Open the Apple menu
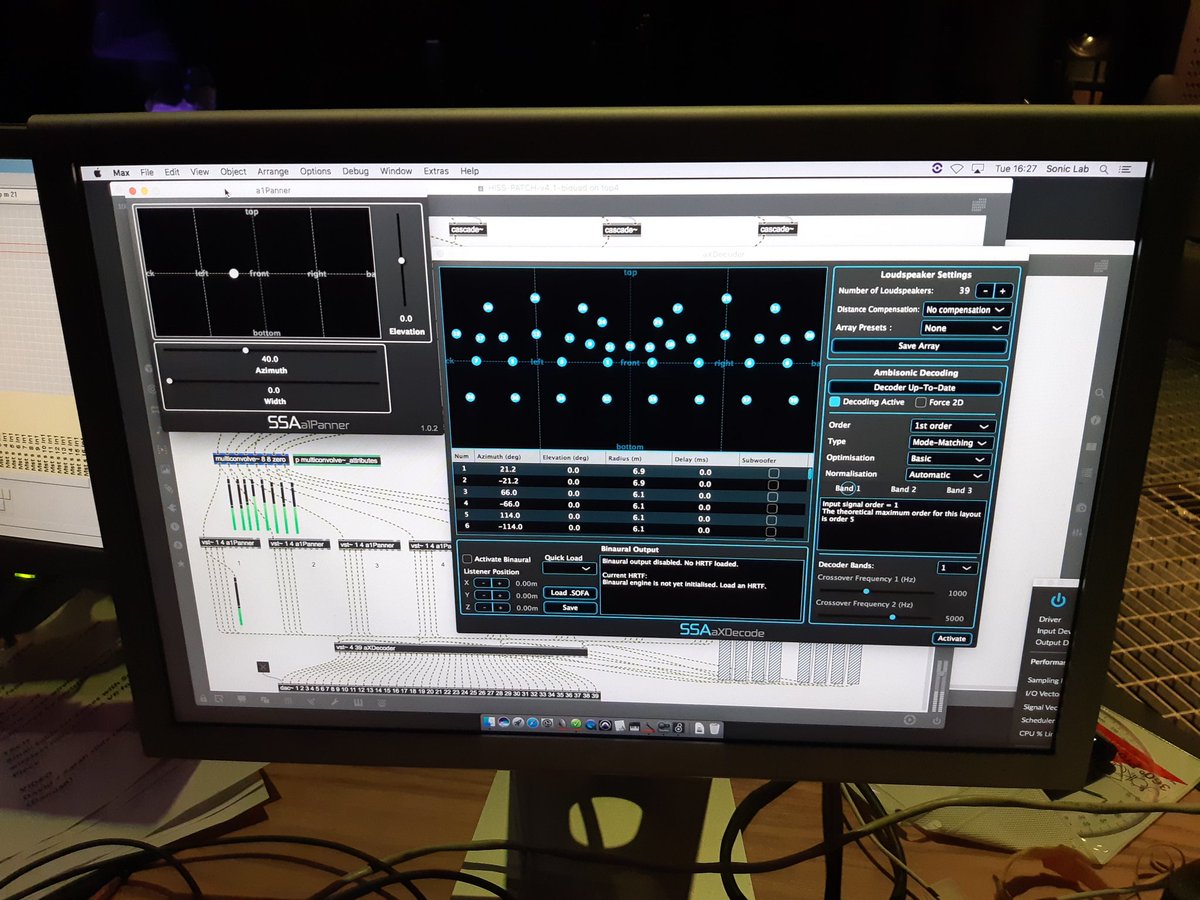The image size is (1200, 900). coord(99,172)
